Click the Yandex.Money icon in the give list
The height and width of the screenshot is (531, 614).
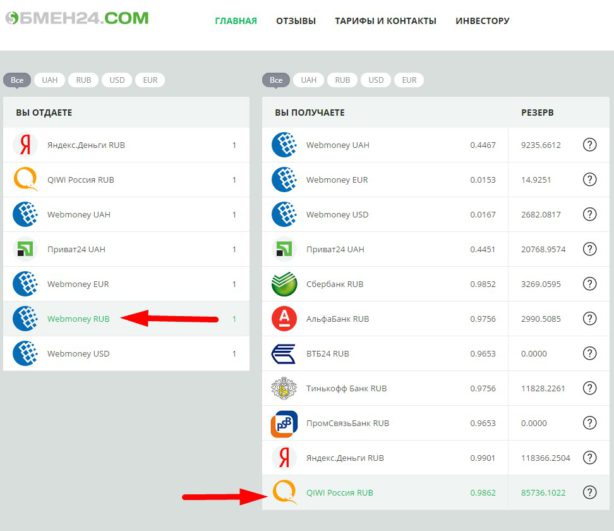[x=25, y=145]
